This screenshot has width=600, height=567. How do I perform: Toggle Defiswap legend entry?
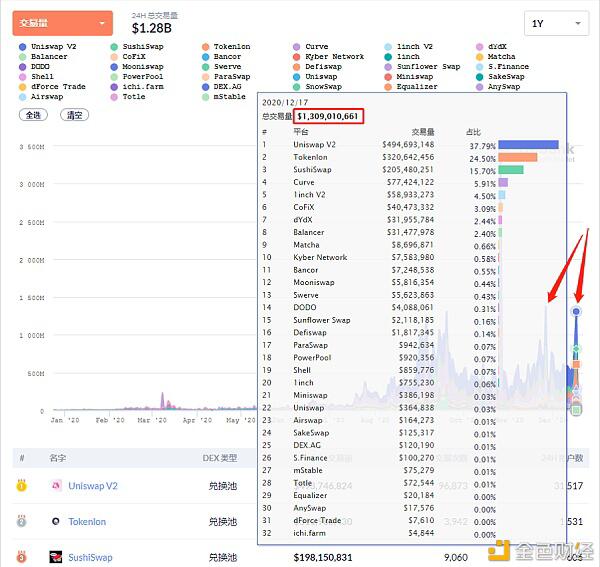coord(318,67)
